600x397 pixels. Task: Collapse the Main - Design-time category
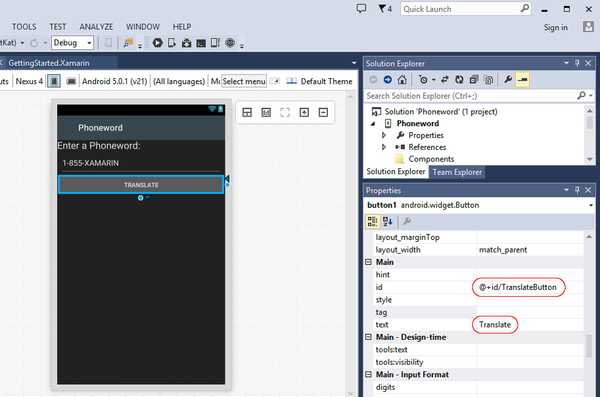(x=368, y=337)
